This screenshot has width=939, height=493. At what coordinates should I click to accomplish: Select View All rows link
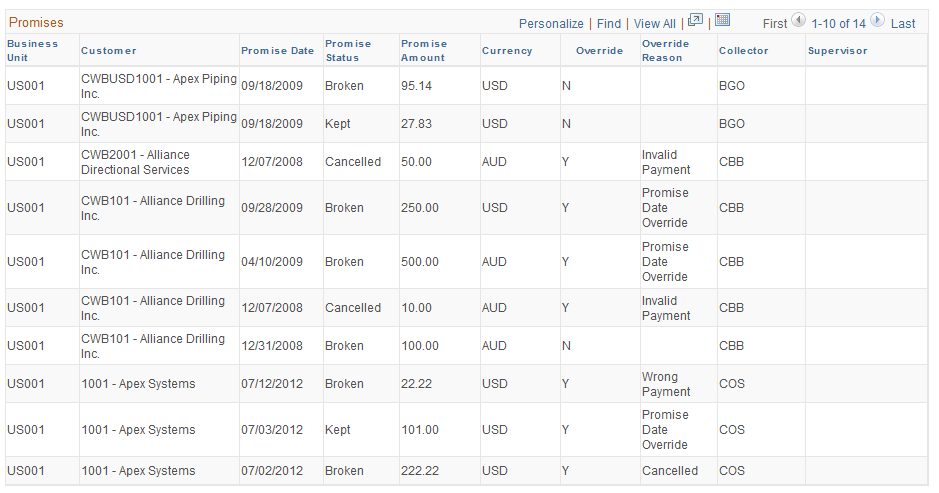coord(655,23)
